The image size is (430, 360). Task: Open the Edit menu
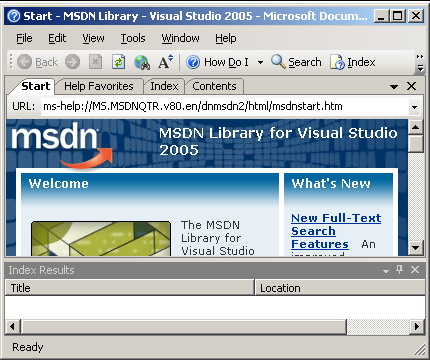coord(57,38)
